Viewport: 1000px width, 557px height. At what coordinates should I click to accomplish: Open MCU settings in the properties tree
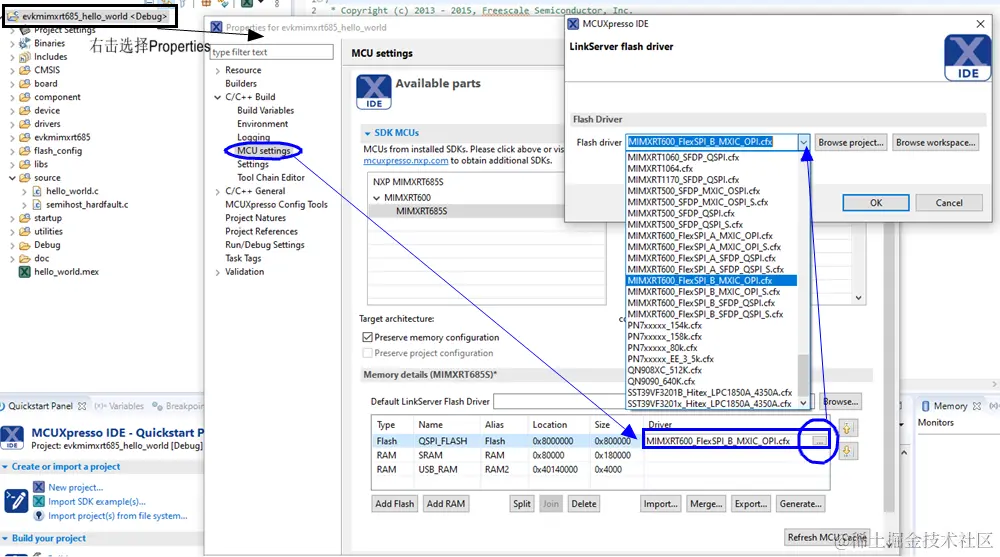[x=263, y=151]
